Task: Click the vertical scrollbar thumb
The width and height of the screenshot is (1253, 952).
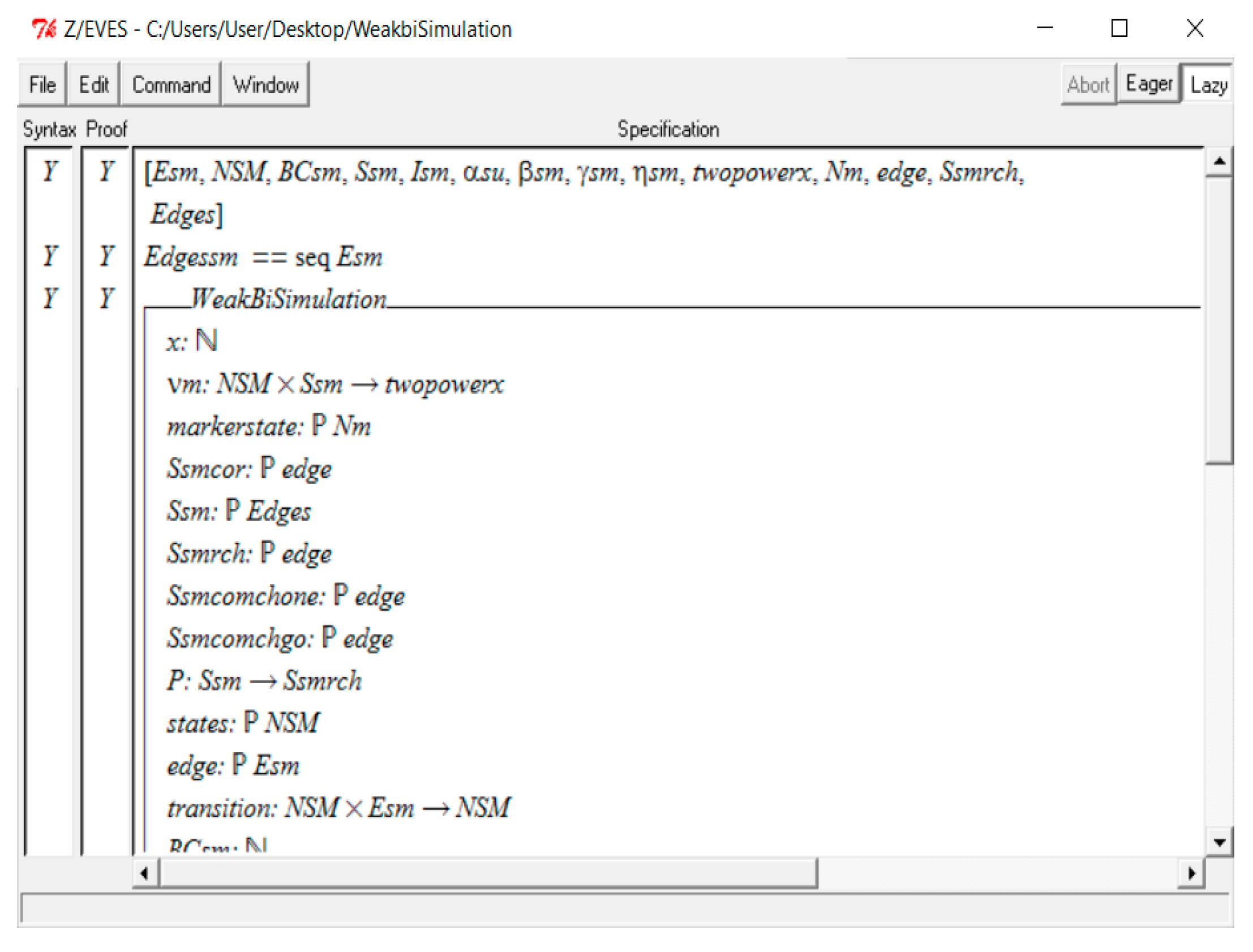Action: pos(1218,320)
